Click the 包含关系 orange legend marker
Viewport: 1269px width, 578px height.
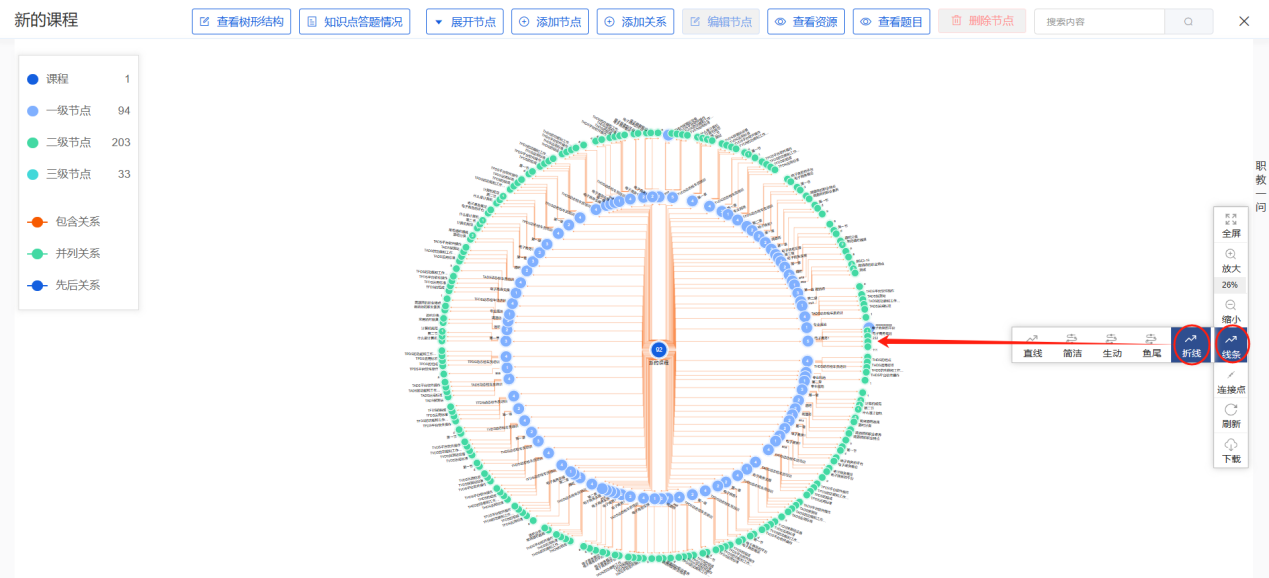tap(37, 222)
